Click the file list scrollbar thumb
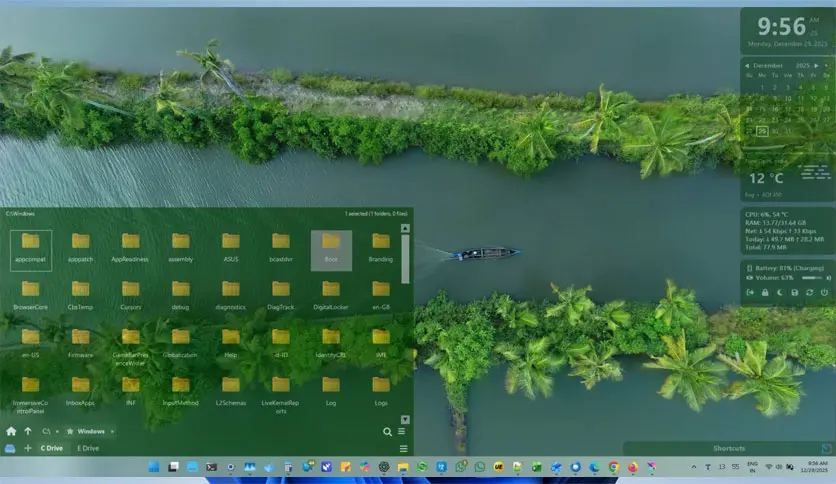 tap(405, 259)
